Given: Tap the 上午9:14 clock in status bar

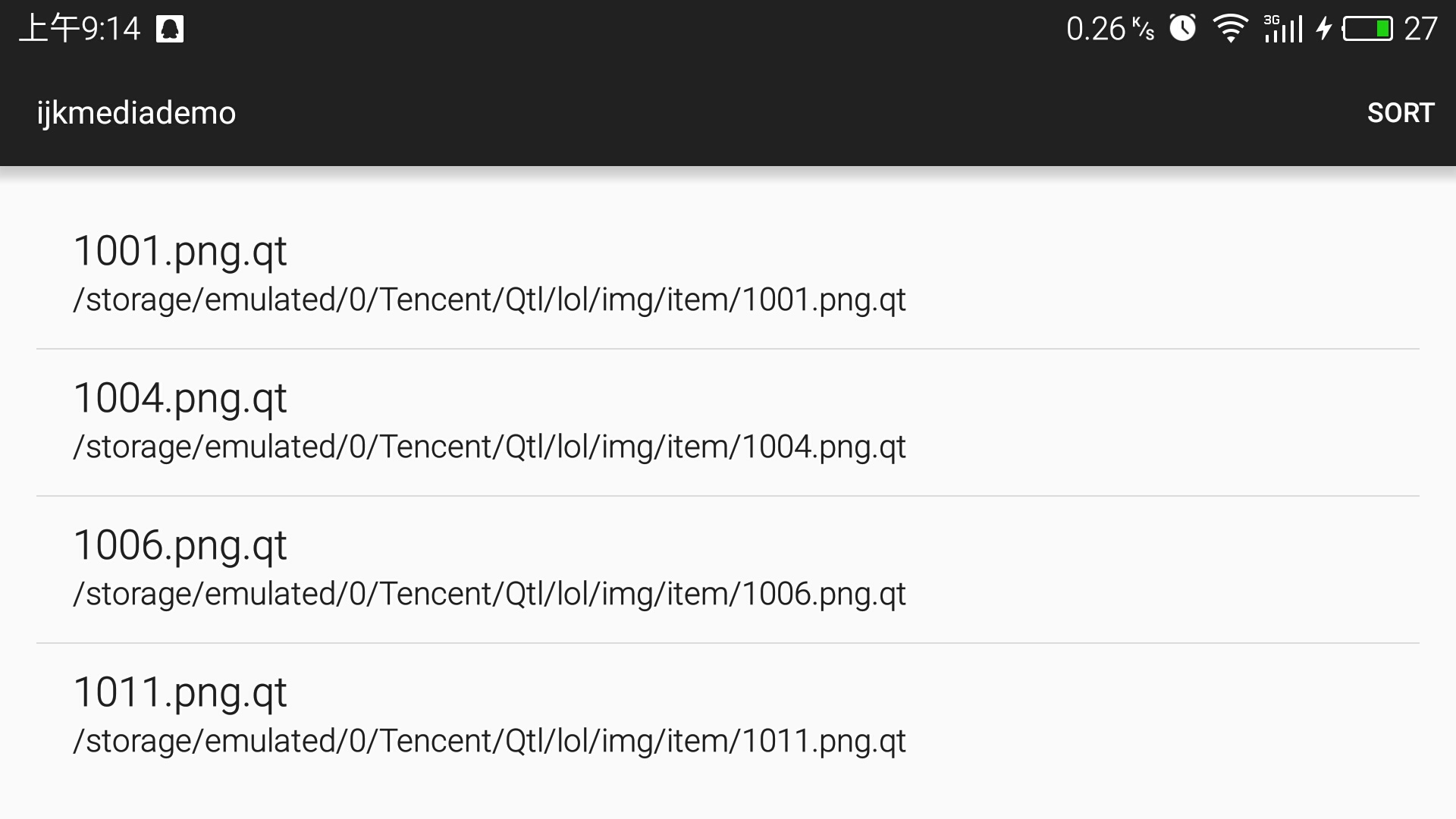Looking at the screenshot, I should click(80, 29).
